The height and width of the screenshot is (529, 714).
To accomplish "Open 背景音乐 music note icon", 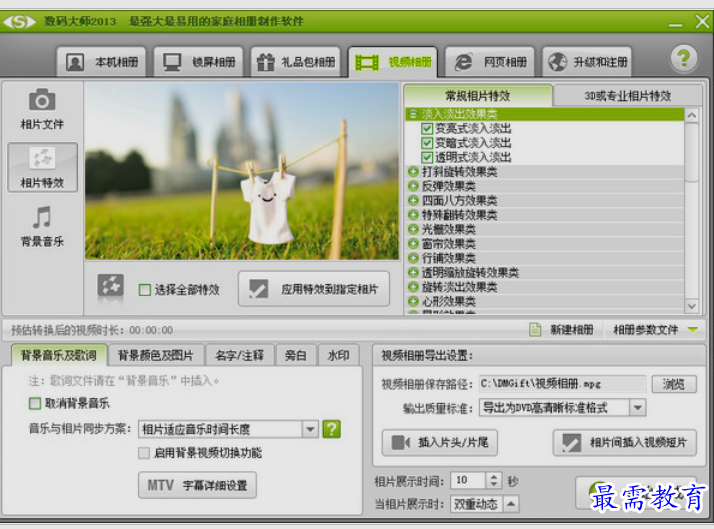I will pos(42,217).
